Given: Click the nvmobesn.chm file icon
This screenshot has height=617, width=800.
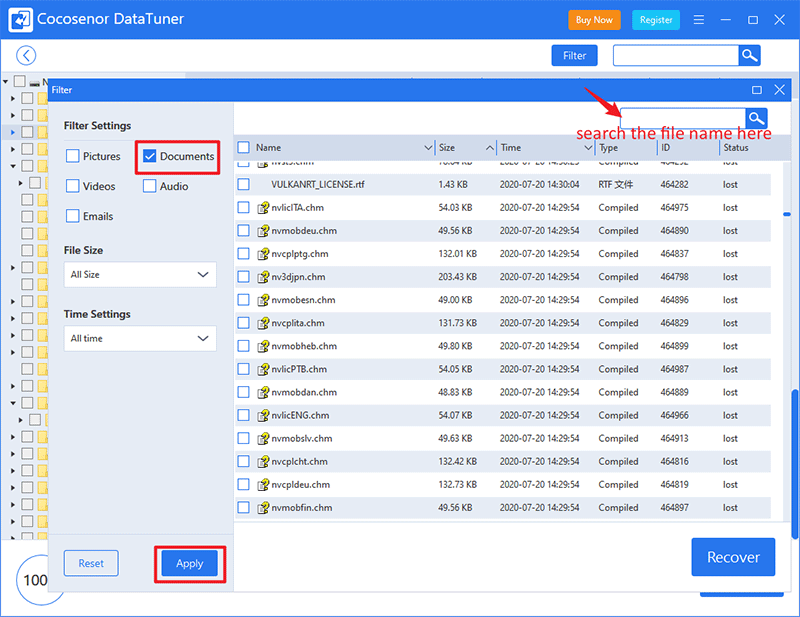Looking at the screenshot, I should (x=263, y=300).
